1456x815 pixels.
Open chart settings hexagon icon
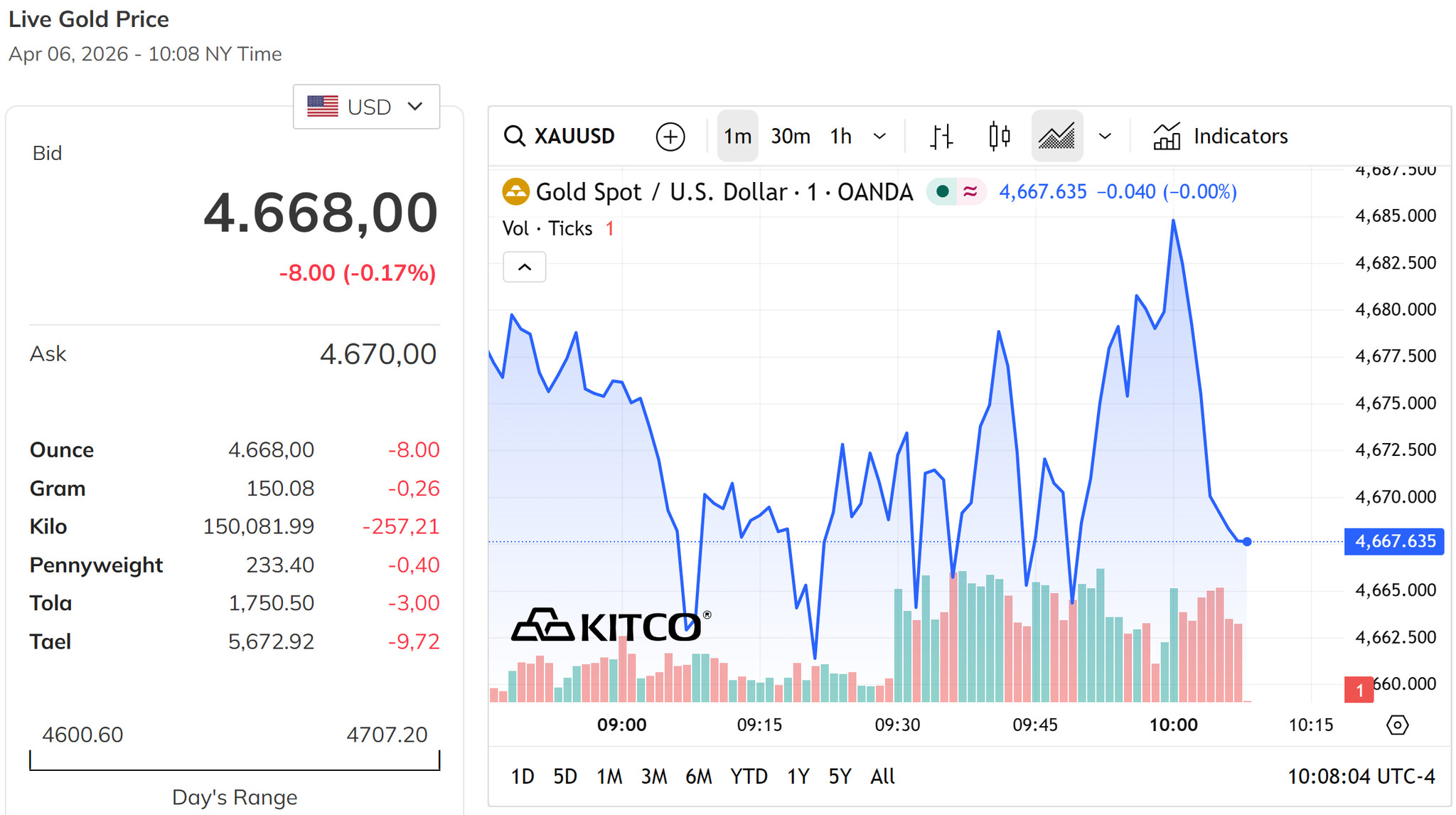pos(1397,725)
